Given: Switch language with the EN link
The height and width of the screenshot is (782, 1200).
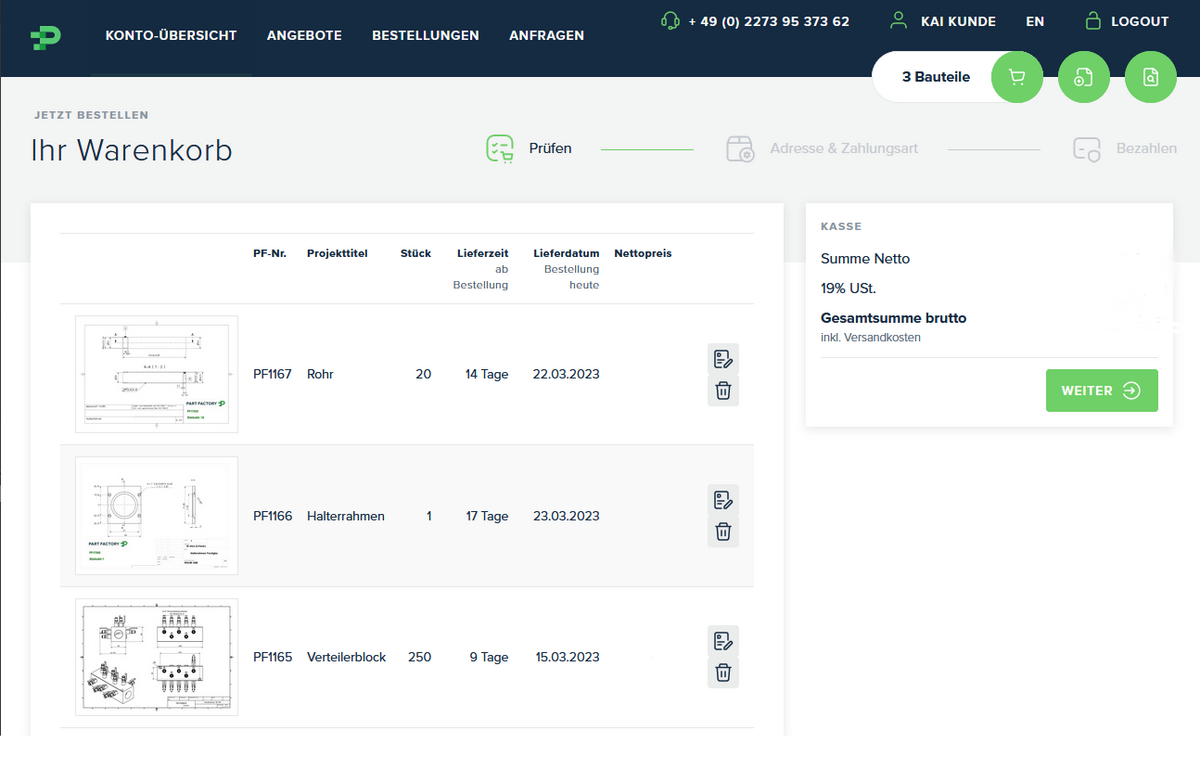Looking at the screenshot, I should point(1035,21).
